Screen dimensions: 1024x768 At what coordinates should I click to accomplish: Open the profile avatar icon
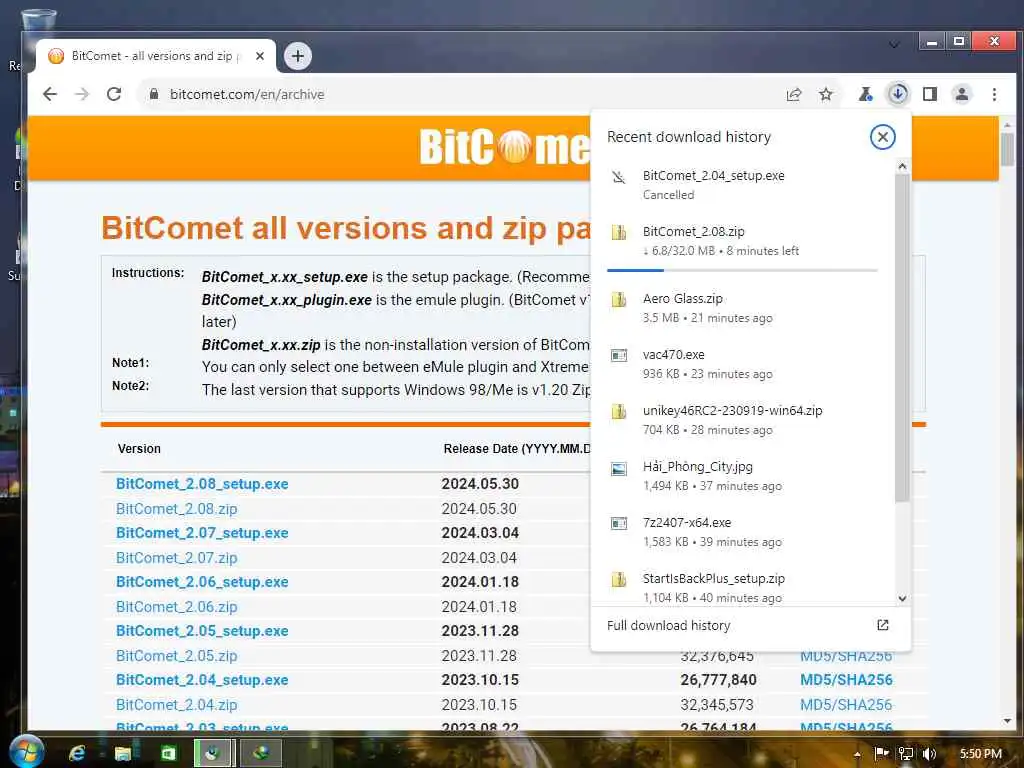coord(961,94)
